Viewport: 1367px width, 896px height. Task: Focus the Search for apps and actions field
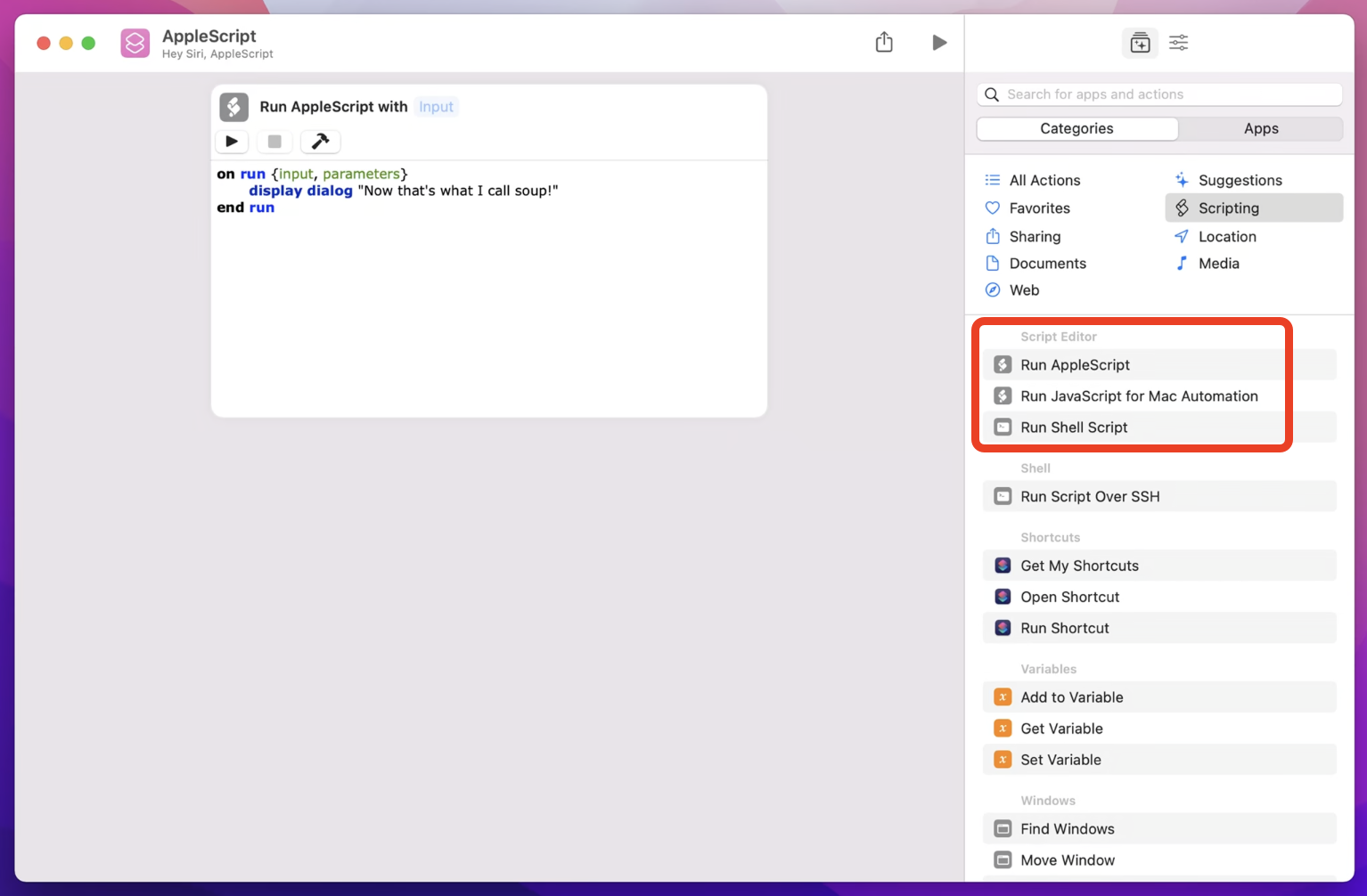tap(1159, 94)
